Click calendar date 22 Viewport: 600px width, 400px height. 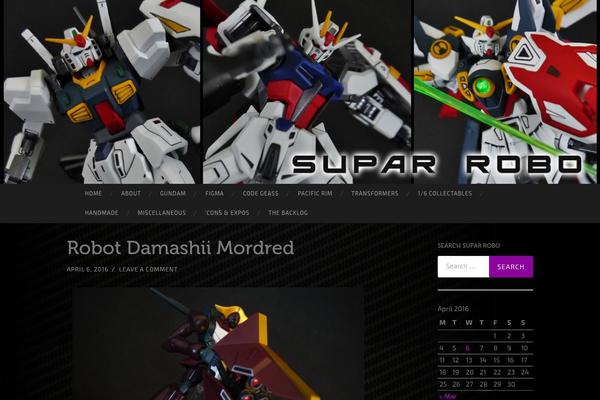pos(497,372)
